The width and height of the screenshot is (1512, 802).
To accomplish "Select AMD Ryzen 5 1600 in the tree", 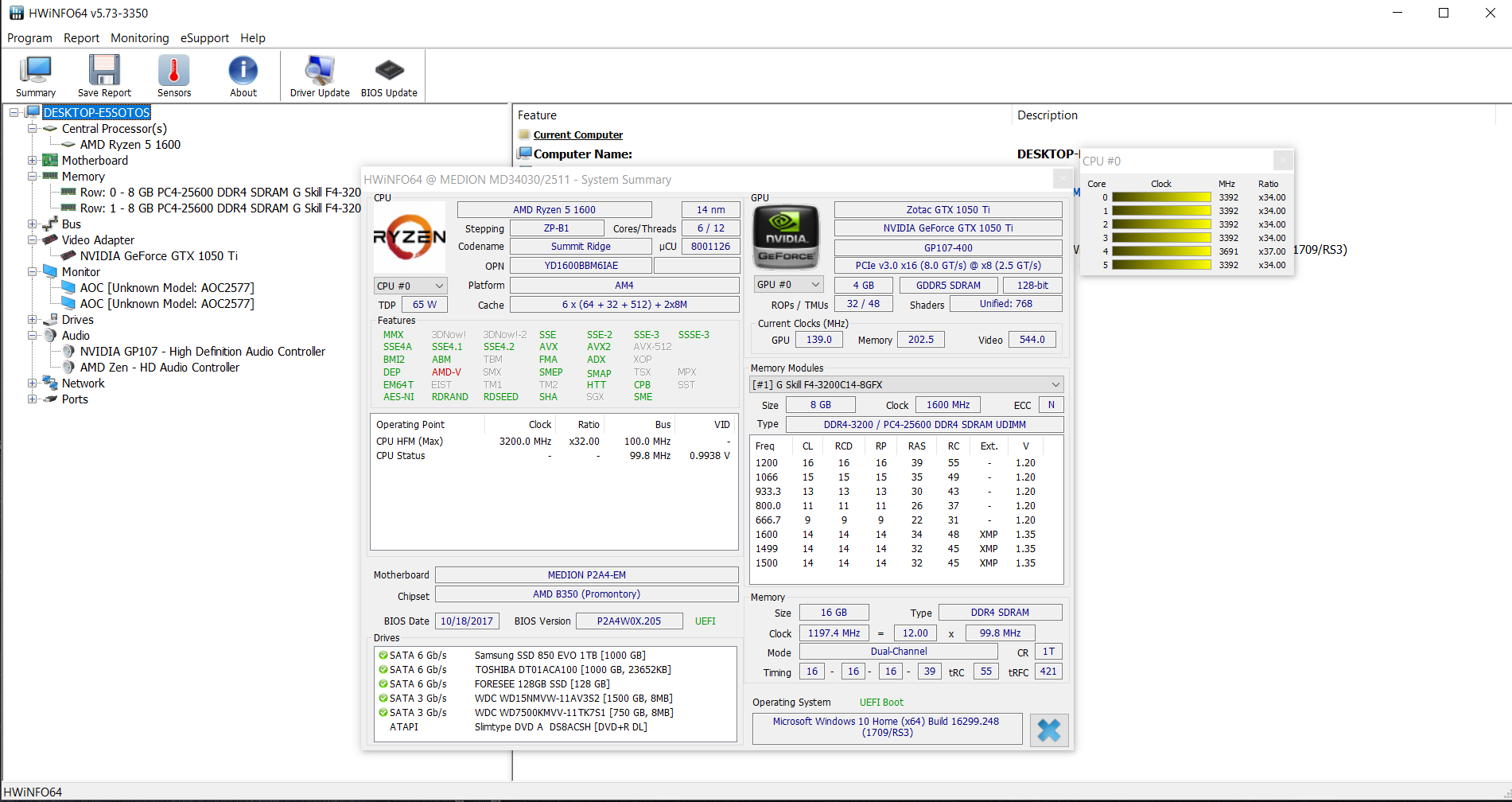I will (x=130, y=144).
